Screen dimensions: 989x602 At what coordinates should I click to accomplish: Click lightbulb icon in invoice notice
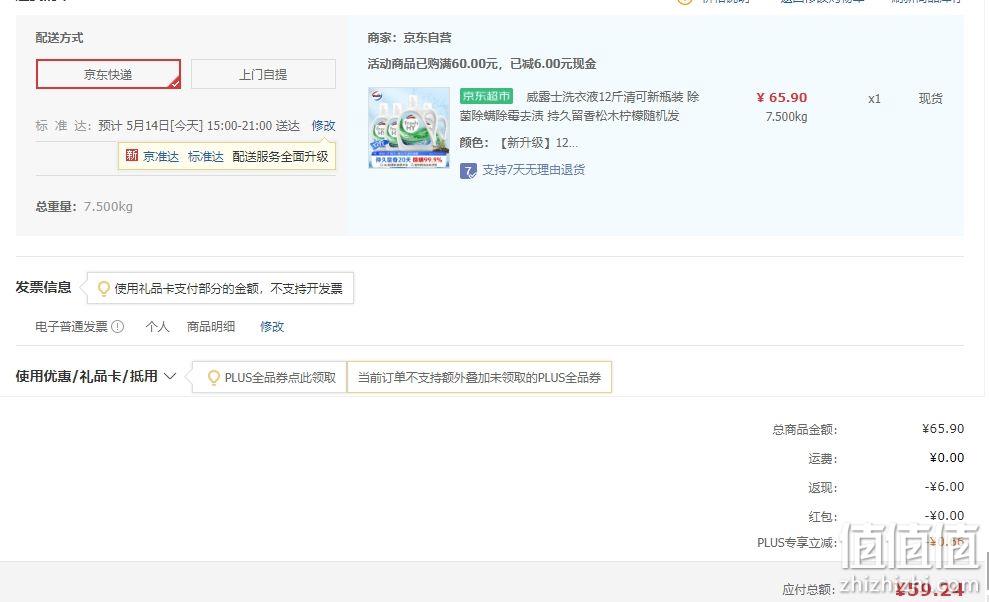(103, 288)
